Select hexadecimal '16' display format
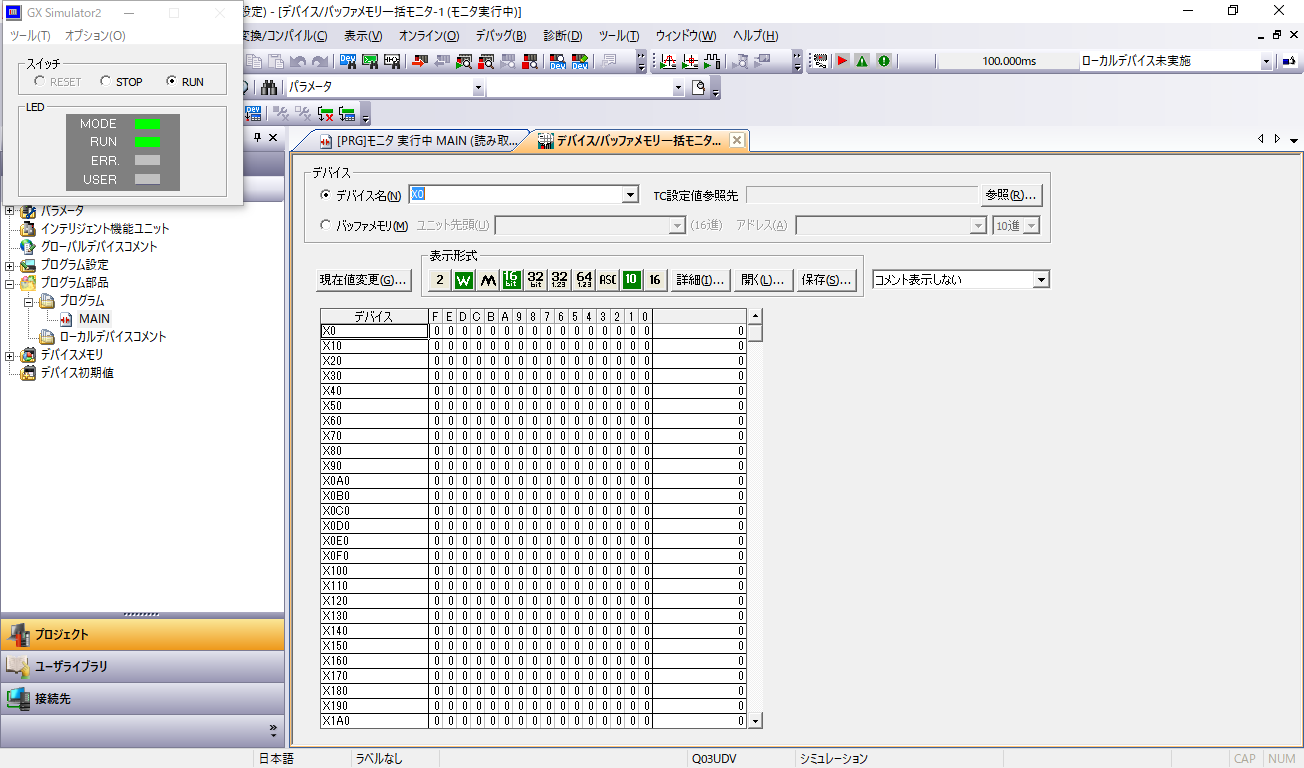This screenshot has height=768, width=1304. click(655, 280)
